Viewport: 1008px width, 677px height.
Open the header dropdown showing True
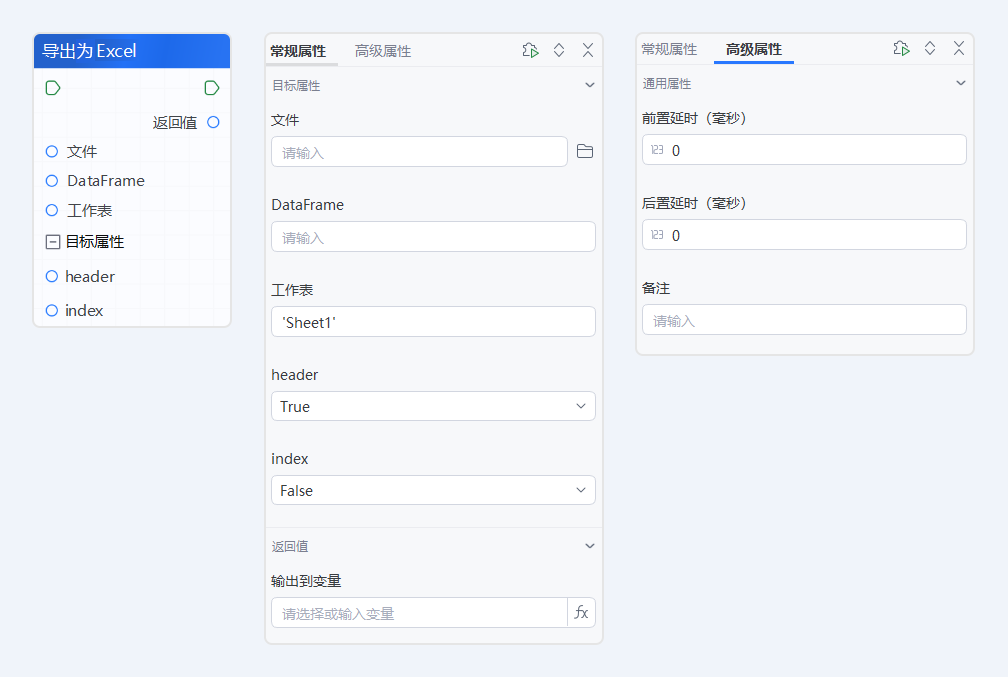(433, 406)
